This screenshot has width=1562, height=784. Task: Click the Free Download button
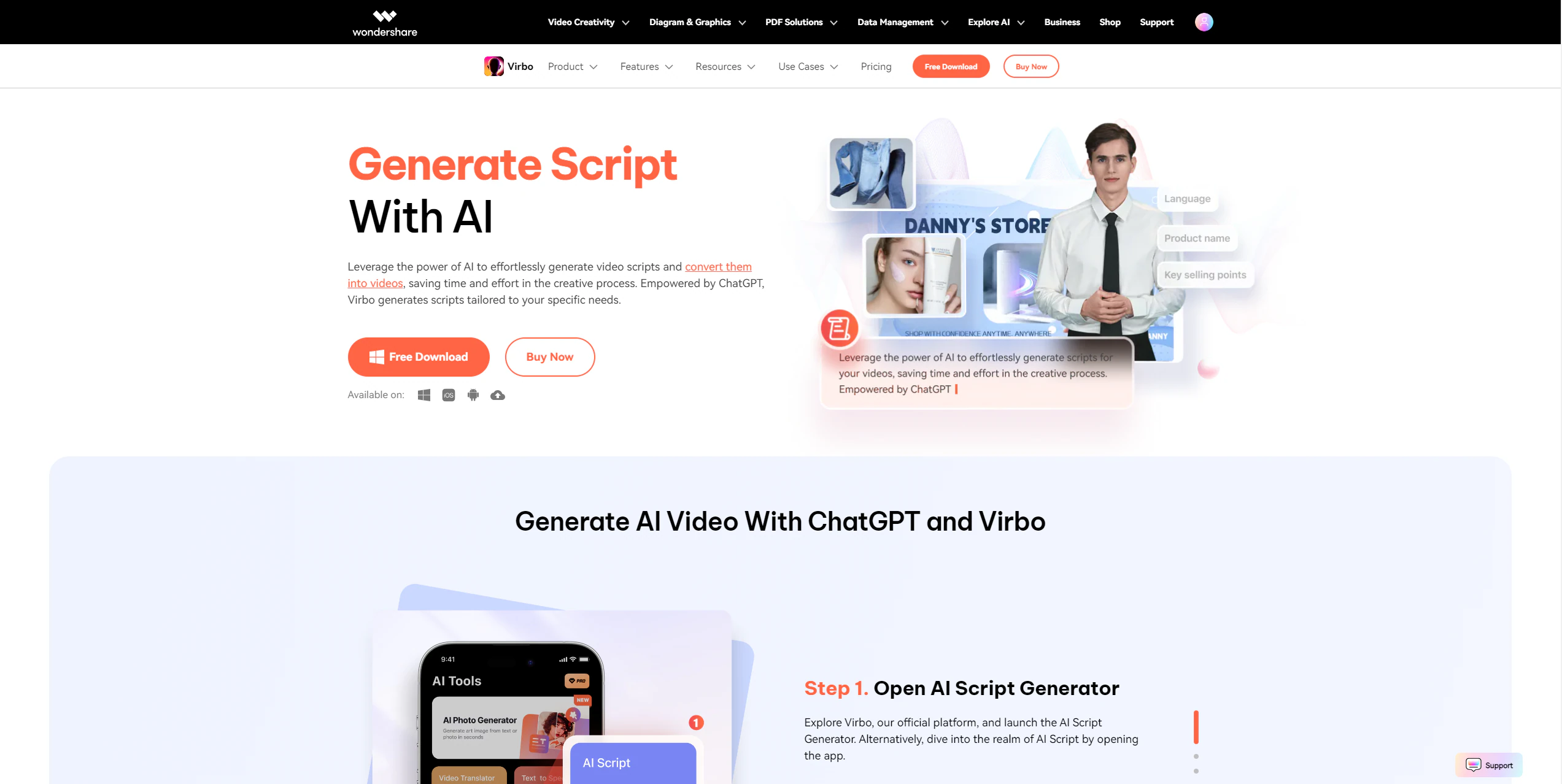(x=418, y=357)
